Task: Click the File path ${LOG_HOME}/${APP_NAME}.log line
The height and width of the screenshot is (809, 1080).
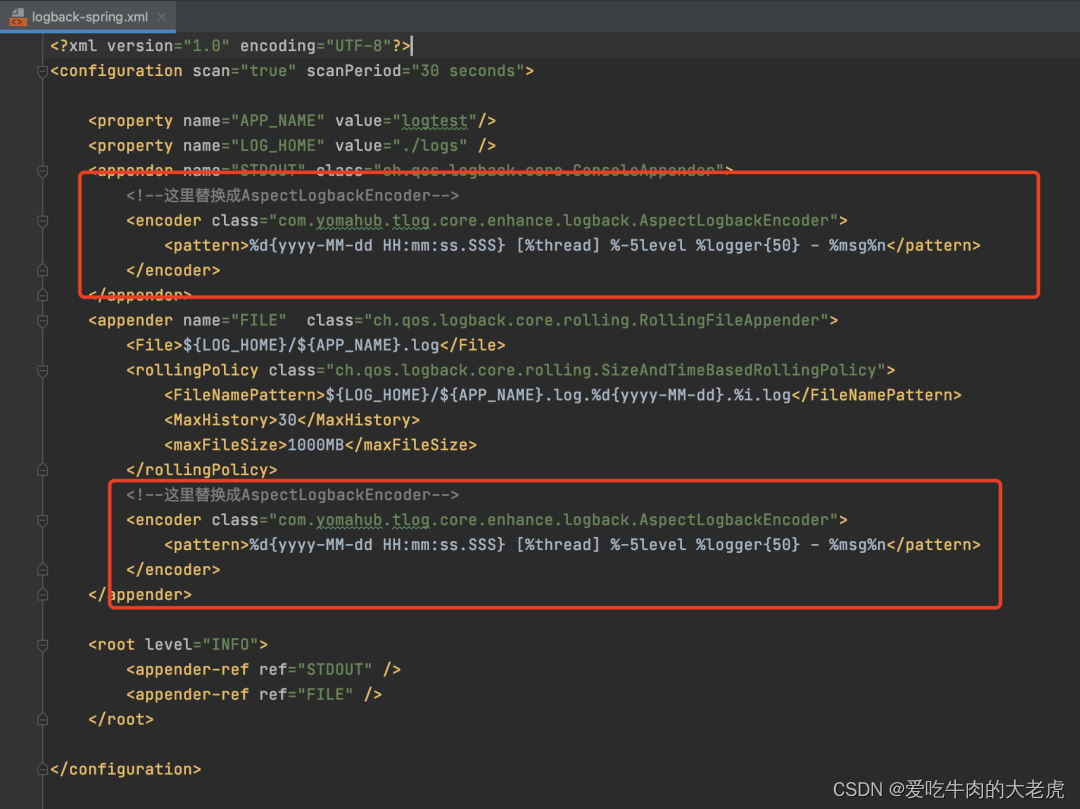Action: (315, 345)
